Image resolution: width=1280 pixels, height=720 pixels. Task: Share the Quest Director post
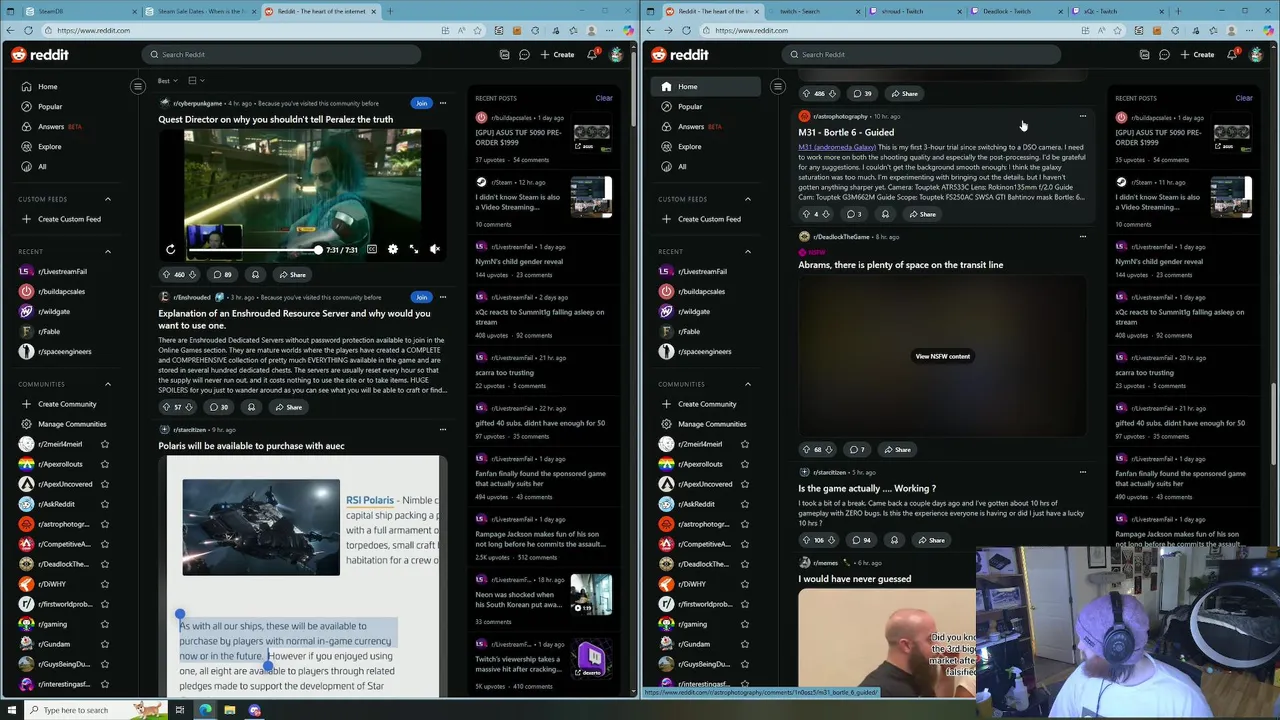(x=292, y=274)
